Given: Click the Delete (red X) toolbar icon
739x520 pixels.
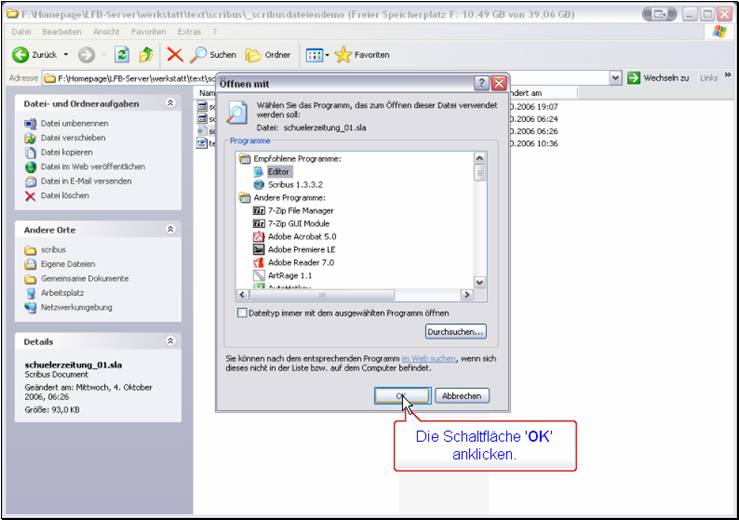Looking at the screenshot, I should (x=175, y=55).
